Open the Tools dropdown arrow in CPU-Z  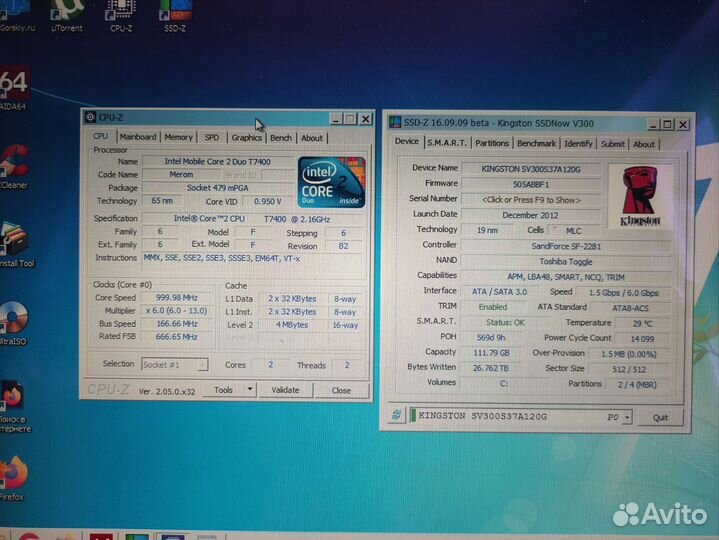click(x=249, y=390)
